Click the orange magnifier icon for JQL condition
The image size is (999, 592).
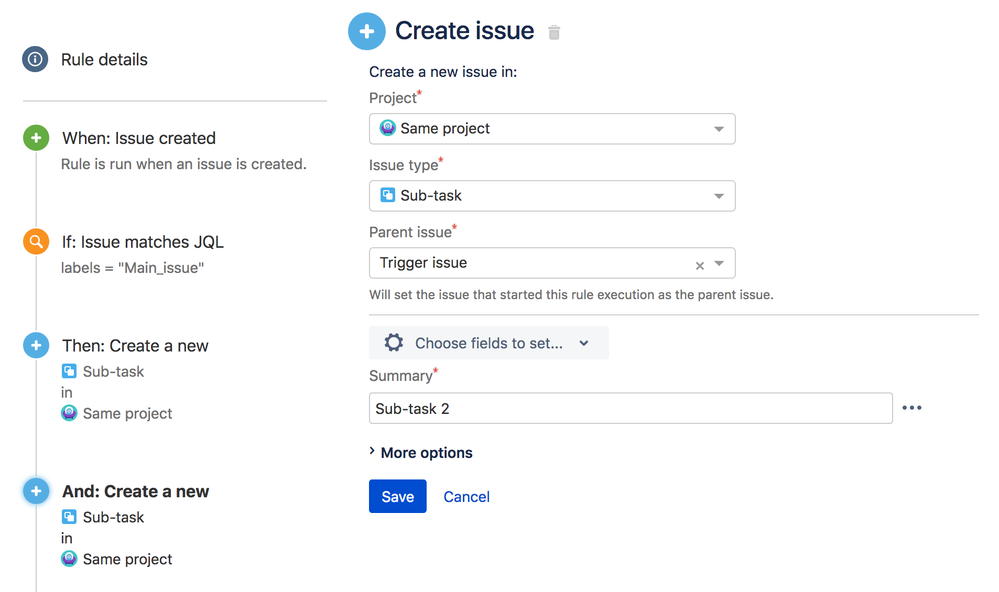[35, 241]
